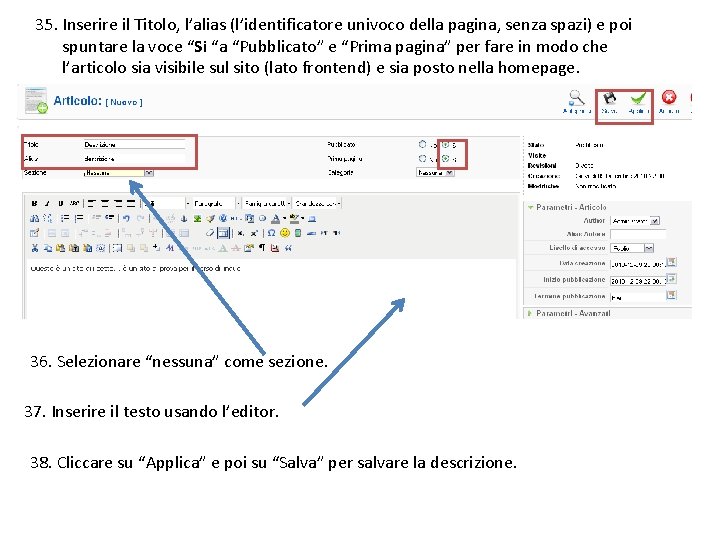Screen dimensions: 720x540
Task: Click the anchor icon in editor toolbar
Action: [184, 219]
